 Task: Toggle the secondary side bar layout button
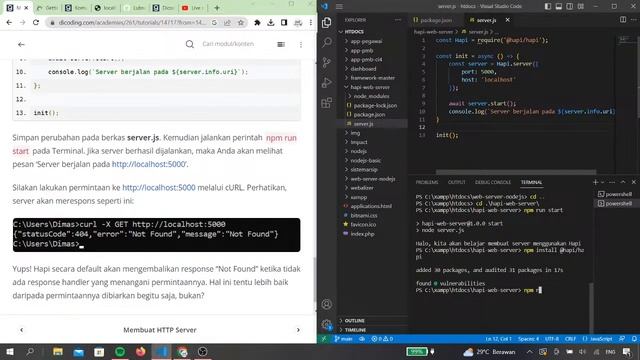point(569,6)
